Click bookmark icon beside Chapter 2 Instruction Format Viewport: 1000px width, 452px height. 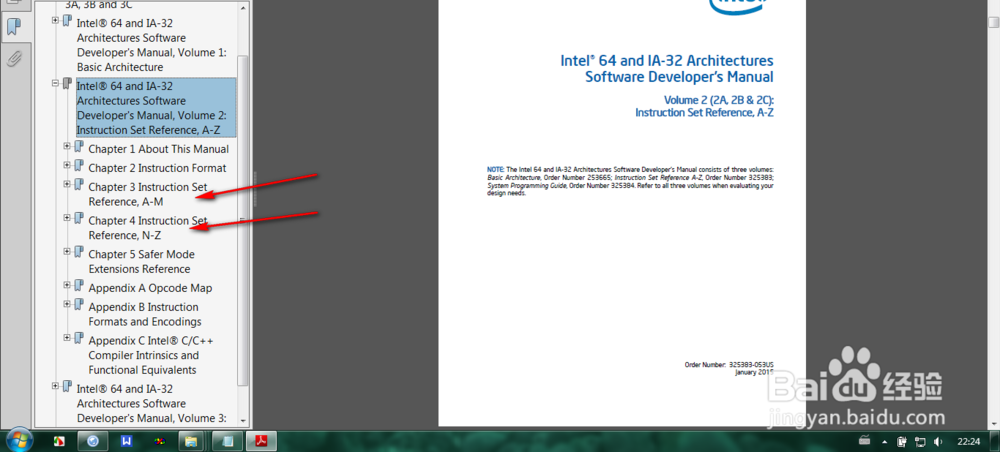[78, 166]
